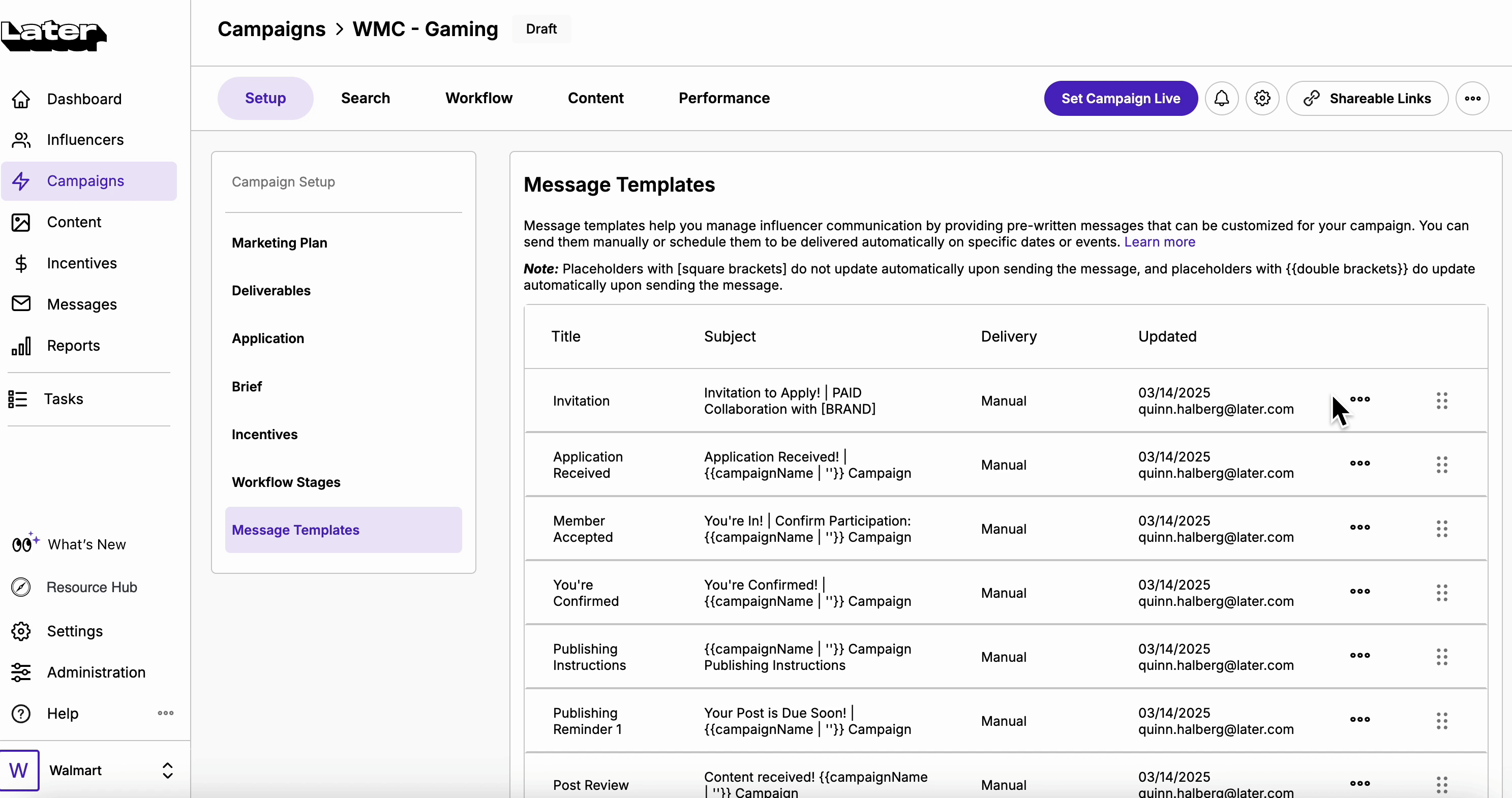
Task: Click the Delivery column header
Action: [1009, 337]
